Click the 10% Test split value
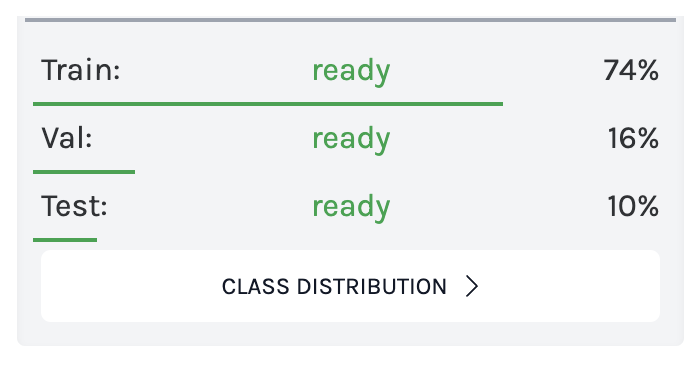Screen dimensions: 700x370 [x=633, y=206]
